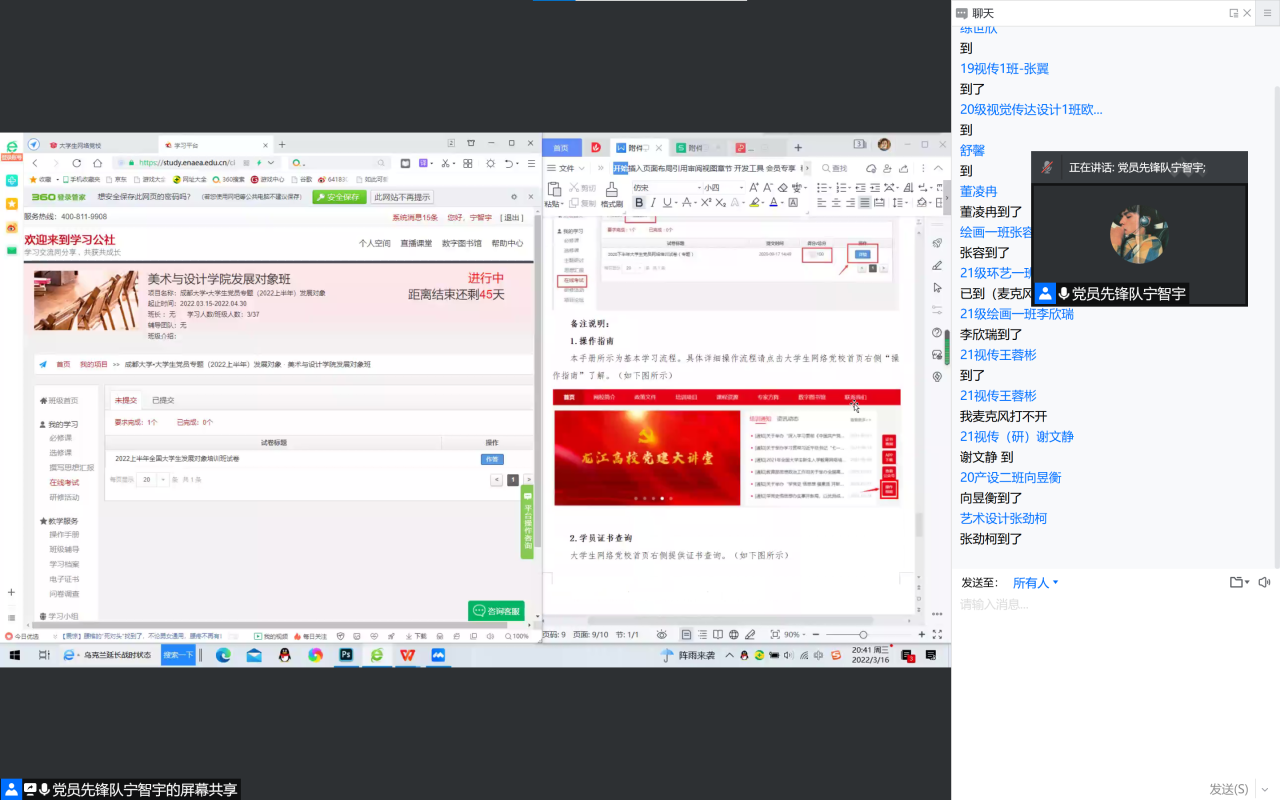Apply underline in WPS toolbar
This screenshot has height=800, width=1280.
(x=667, y=202)
